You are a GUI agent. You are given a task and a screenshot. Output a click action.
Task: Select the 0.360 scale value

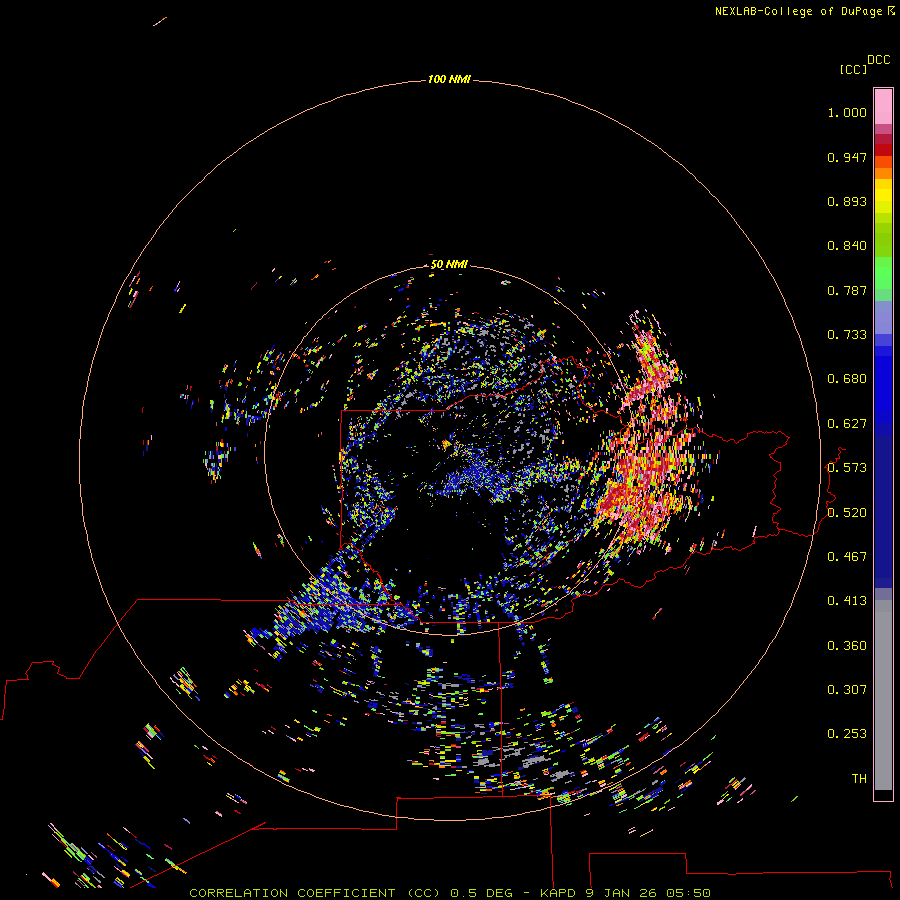click(847, 646)
